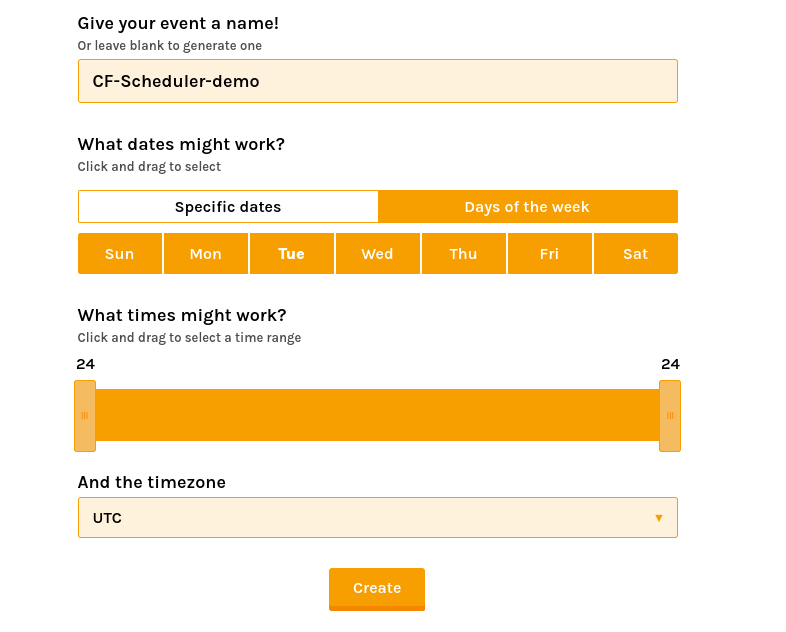Select the Days of the week tab
The image size is (786, 632).
point(527,207)
